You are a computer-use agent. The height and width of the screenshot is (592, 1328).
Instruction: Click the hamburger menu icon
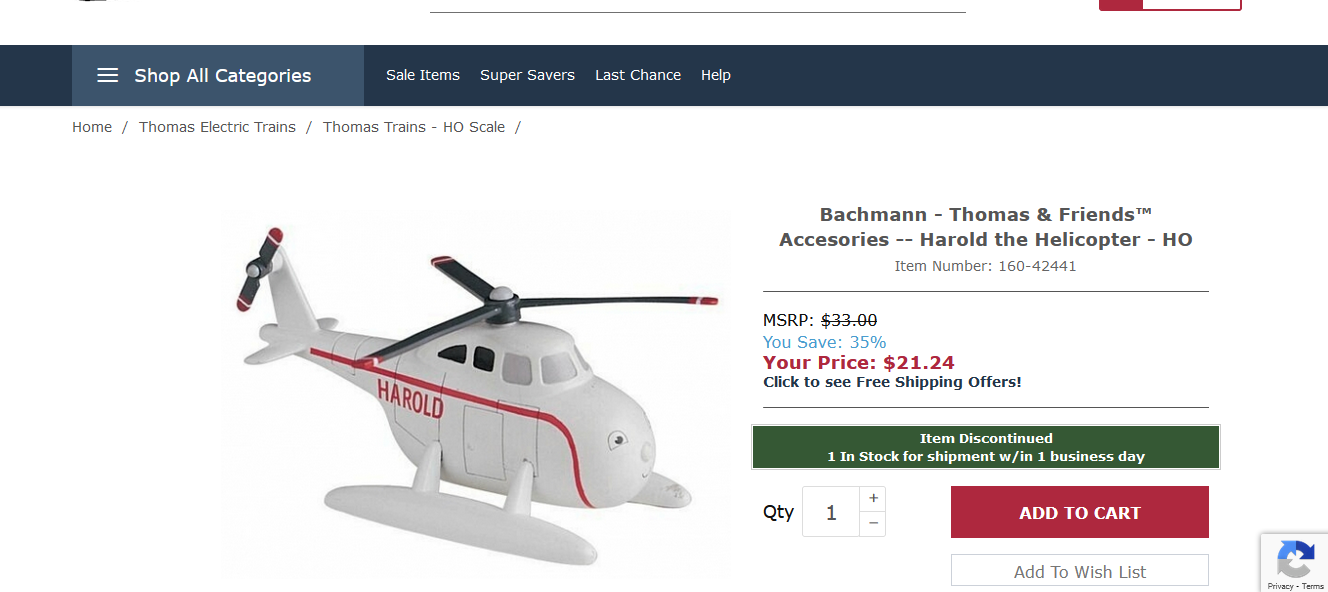[108, 75]
